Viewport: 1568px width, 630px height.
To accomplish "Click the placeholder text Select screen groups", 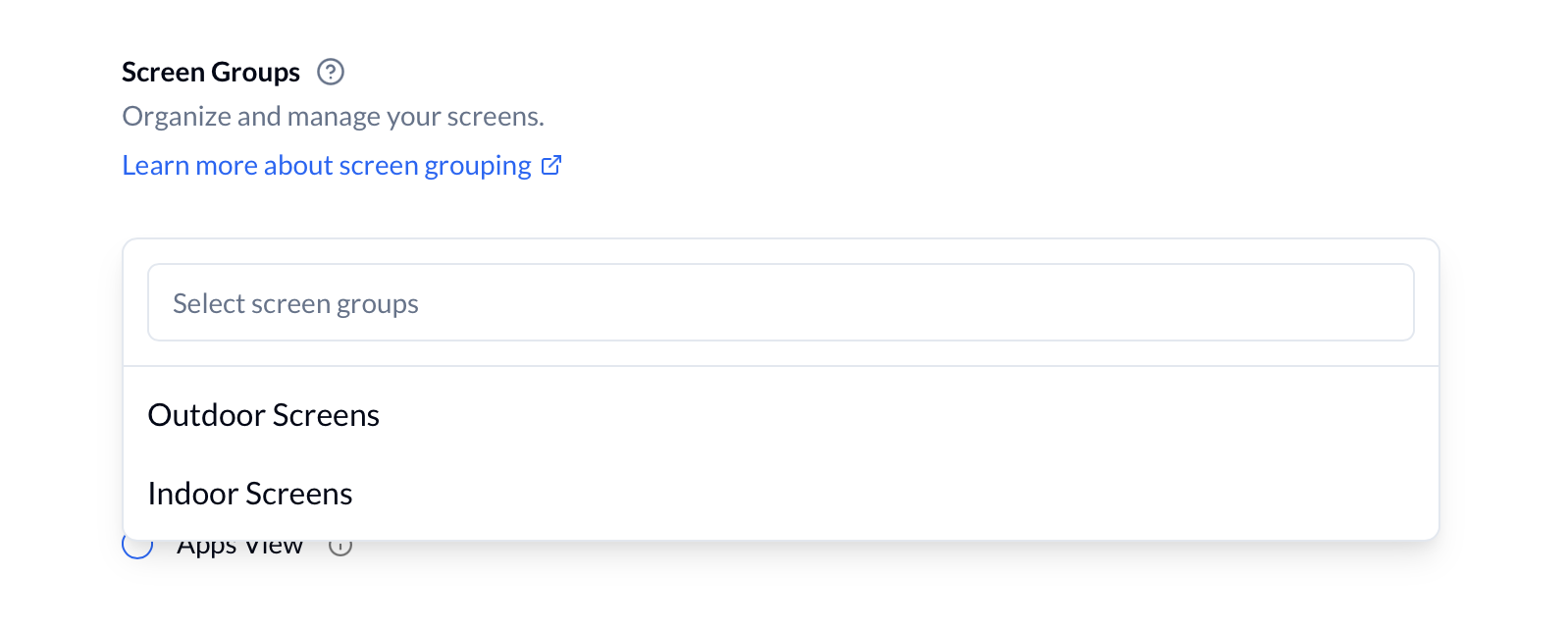I will 295,303.
